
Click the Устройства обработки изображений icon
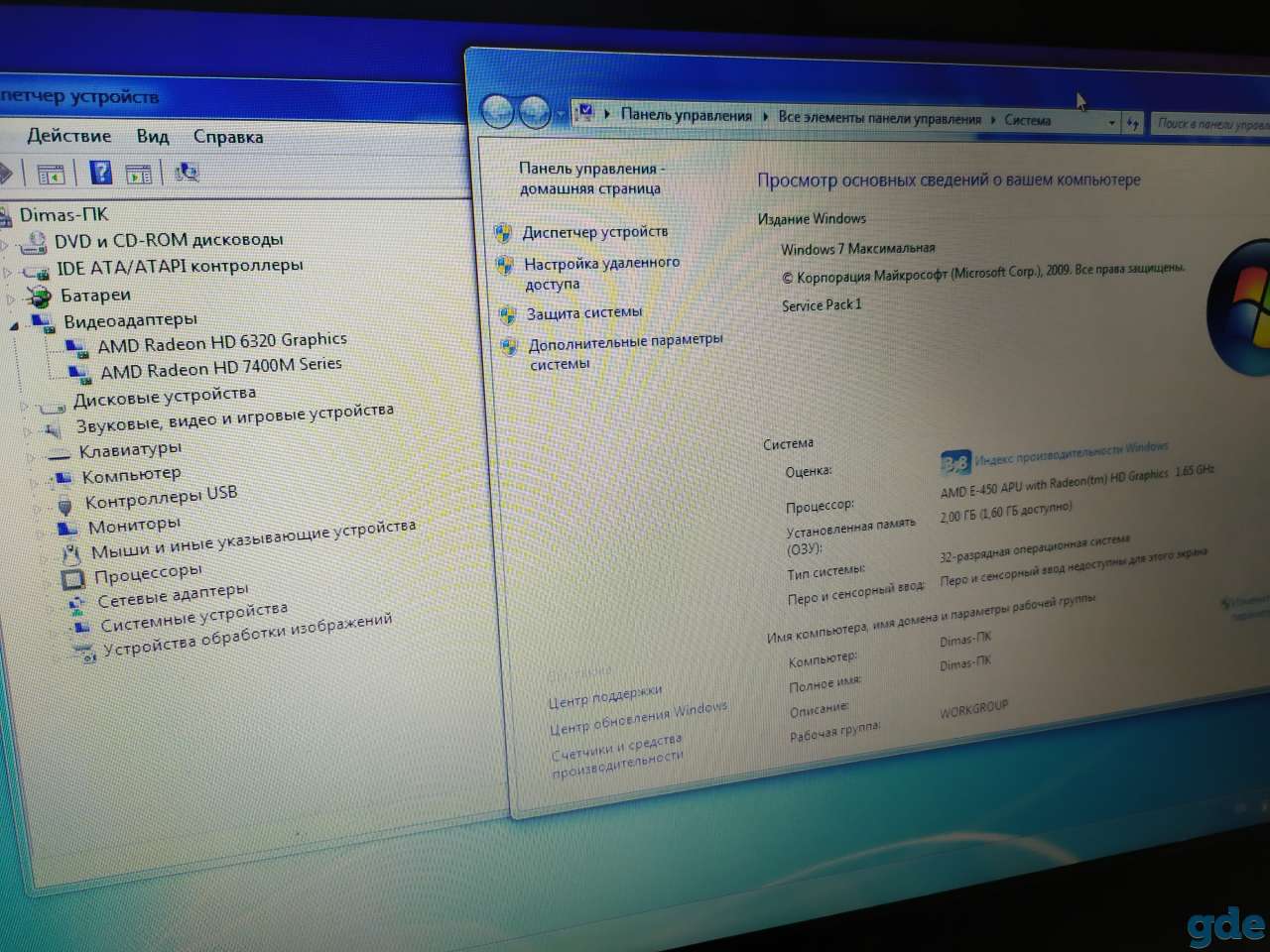click(85, 653)
